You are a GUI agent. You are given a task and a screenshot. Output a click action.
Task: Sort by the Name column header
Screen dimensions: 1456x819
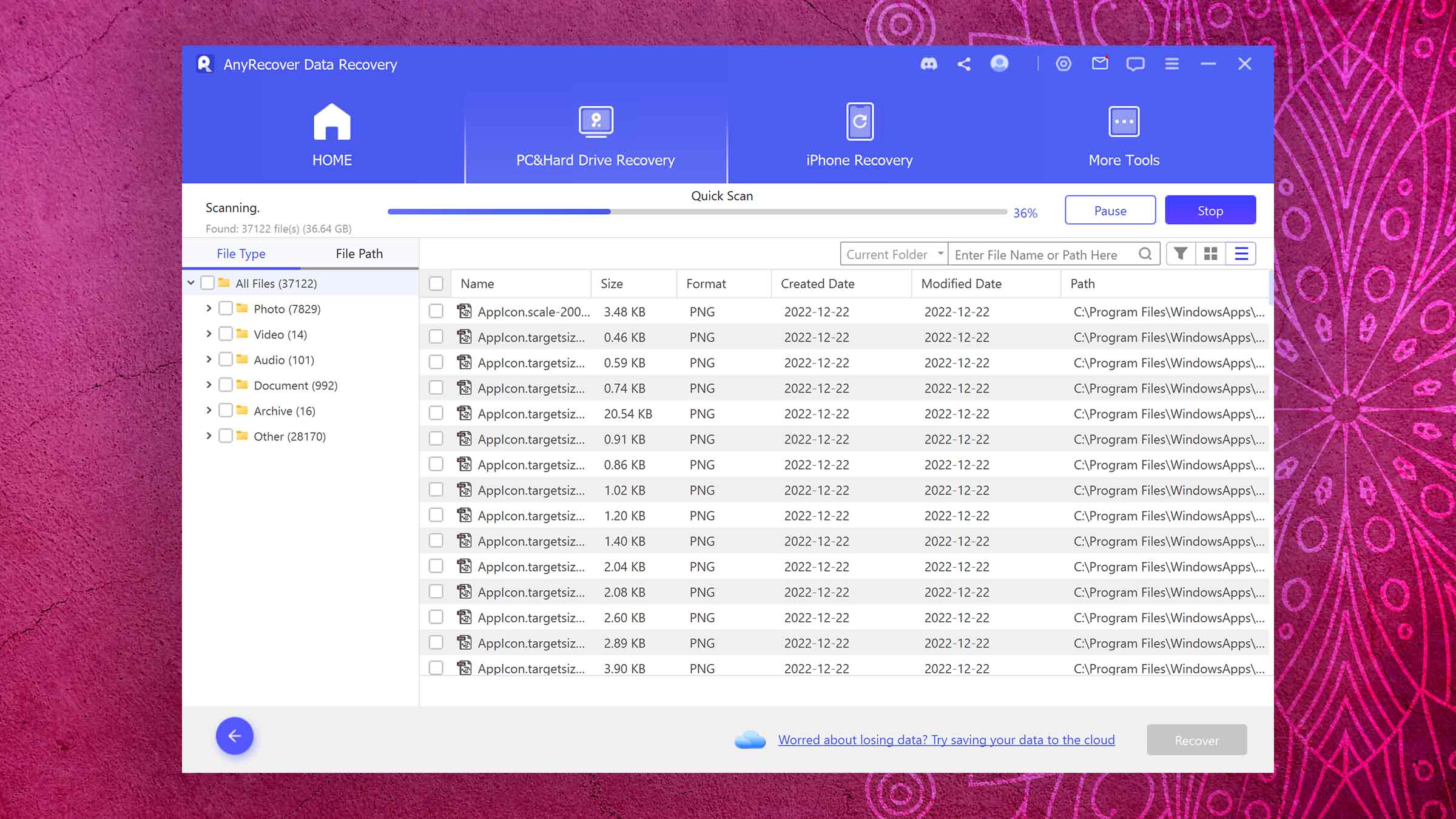pyautogui.click(x=521, y=283)
